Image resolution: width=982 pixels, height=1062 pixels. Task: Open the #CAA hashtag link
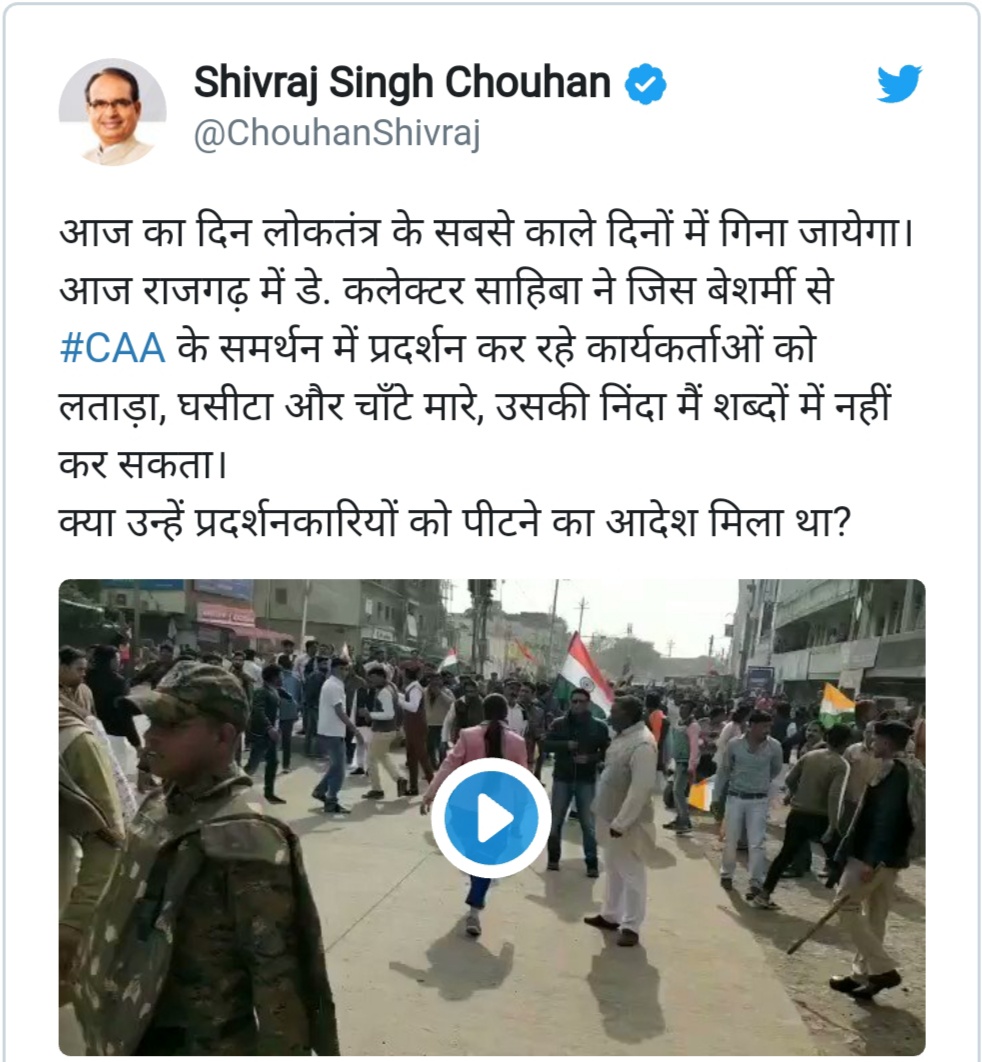tap(112, 348)
